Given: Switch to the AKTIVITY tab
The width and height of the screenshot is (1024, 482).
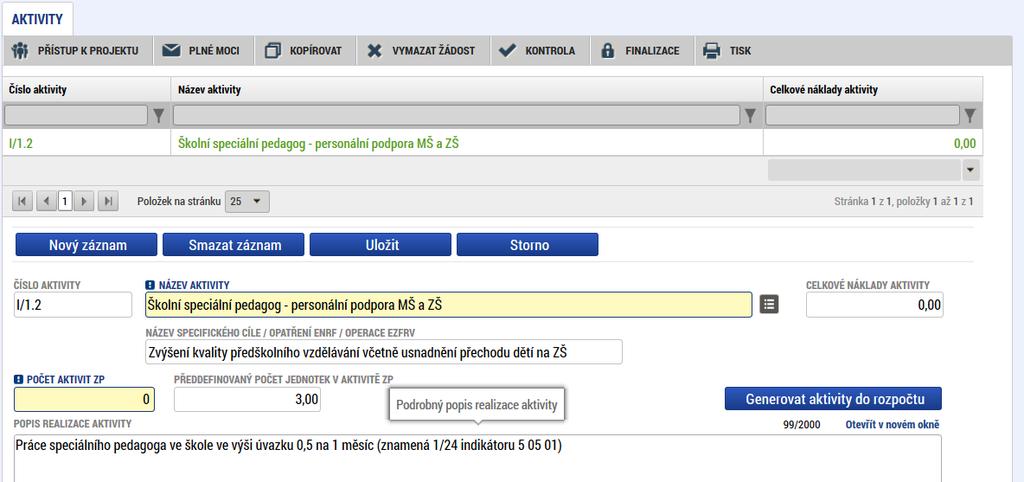Looking at the screenshot, I should (x=37, y=19).
